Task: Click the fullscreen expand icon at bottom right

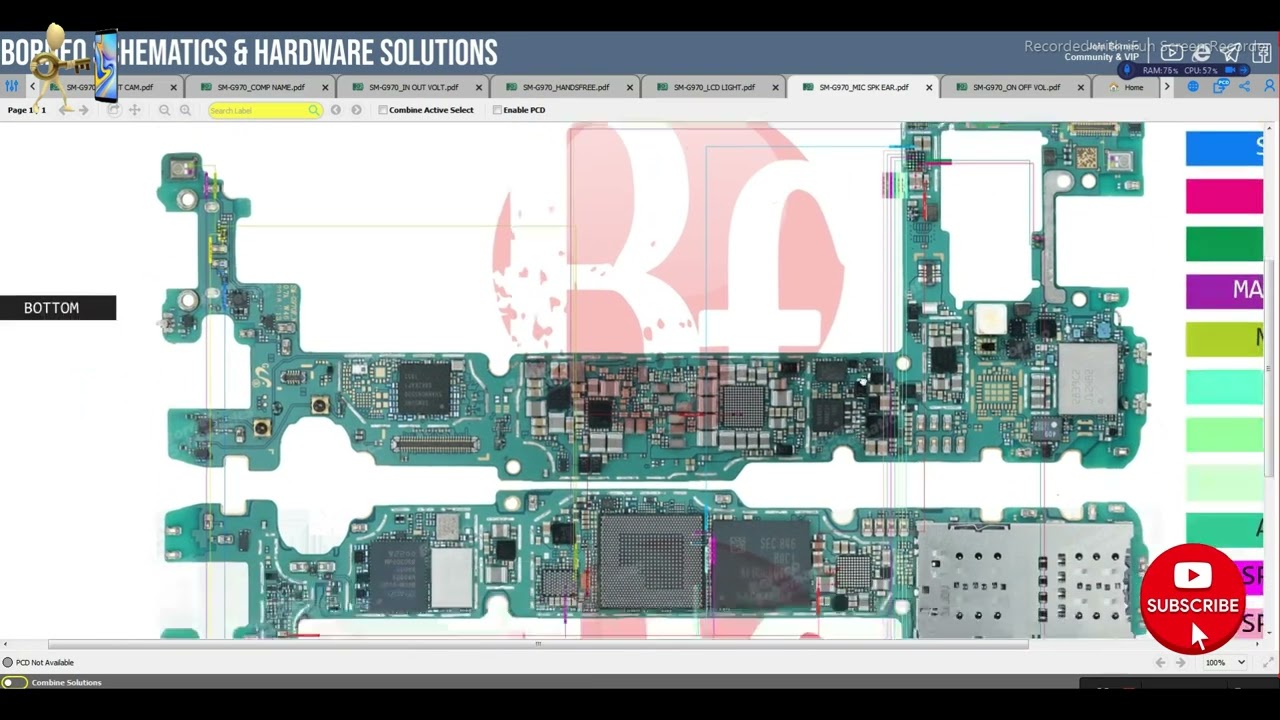Action: (1269, 662)
